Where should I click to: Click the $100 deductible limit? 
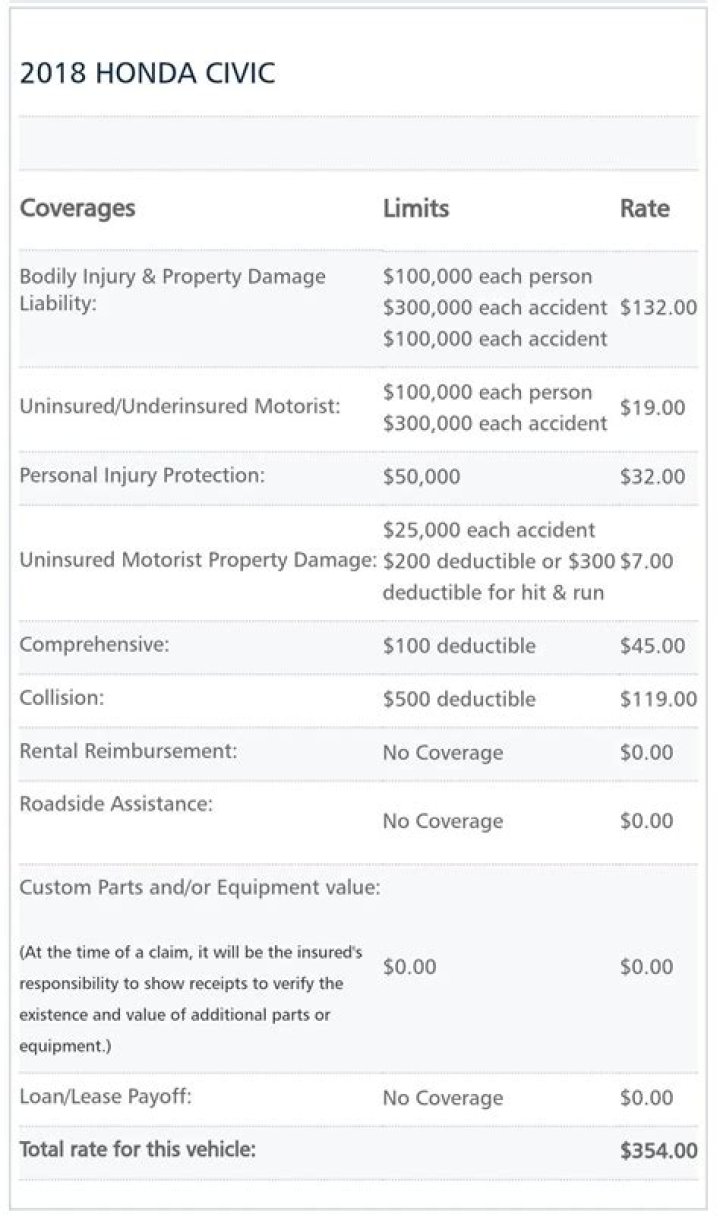click(x=459, y=646)
